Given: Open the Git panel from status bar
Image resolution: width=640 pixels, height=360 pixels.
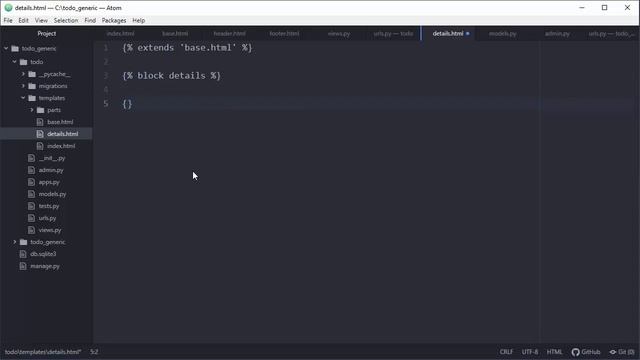Looking at the screenshot, I should coord(622,352).
